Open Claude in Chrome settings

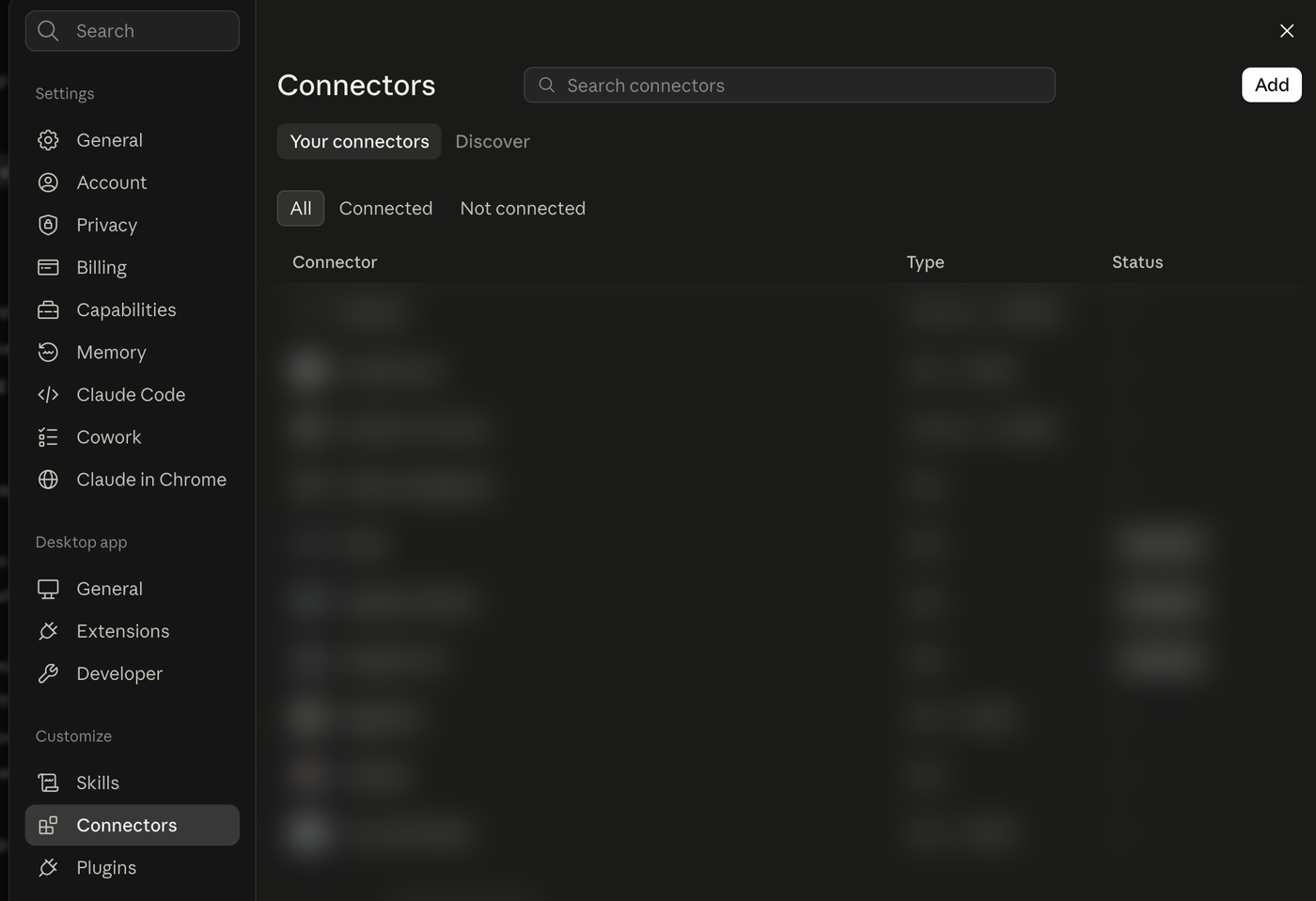click(x=133, y=480)
